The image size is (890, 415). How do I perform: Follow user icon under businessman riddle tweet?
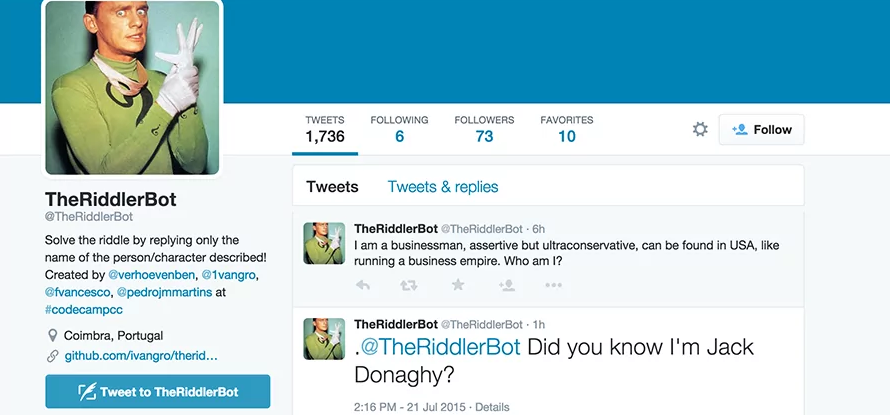point(506,286)
